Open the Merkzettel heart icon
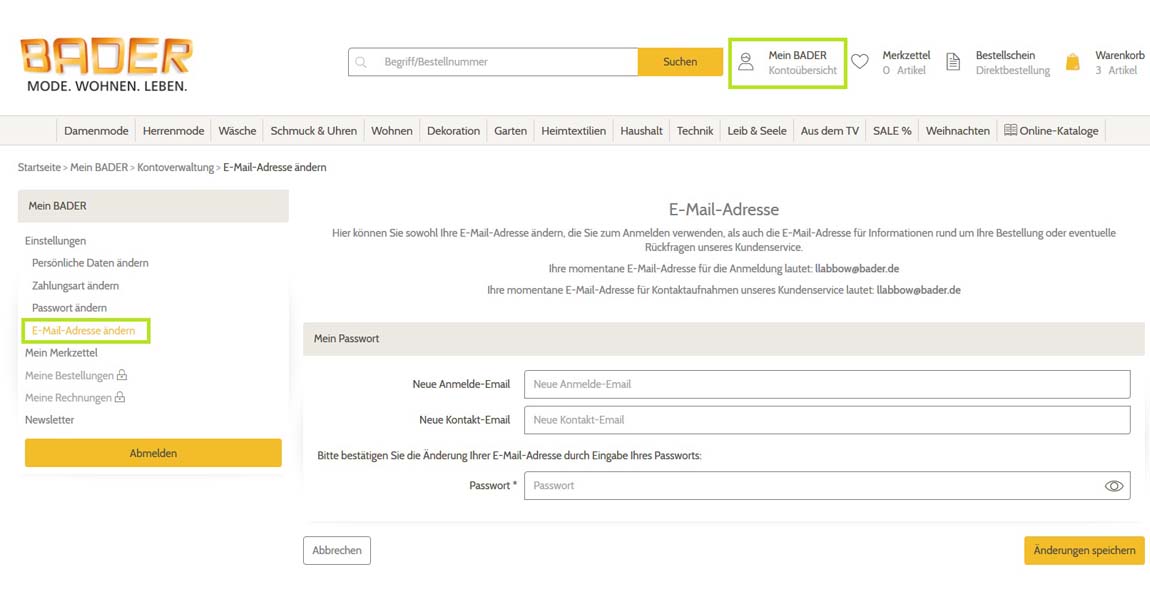 pos(860,62)
